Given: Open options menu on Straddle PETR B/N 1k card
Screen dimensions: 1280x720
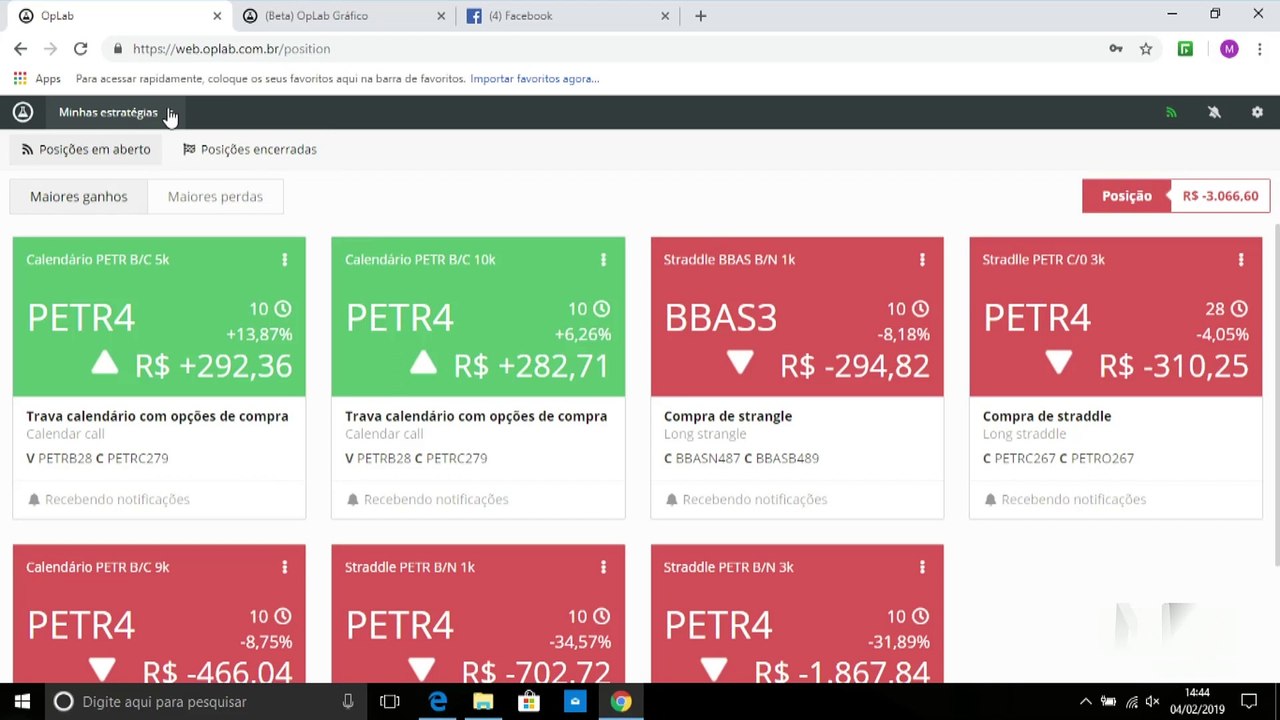Looking at the screenshot, I should coord(603,567).
